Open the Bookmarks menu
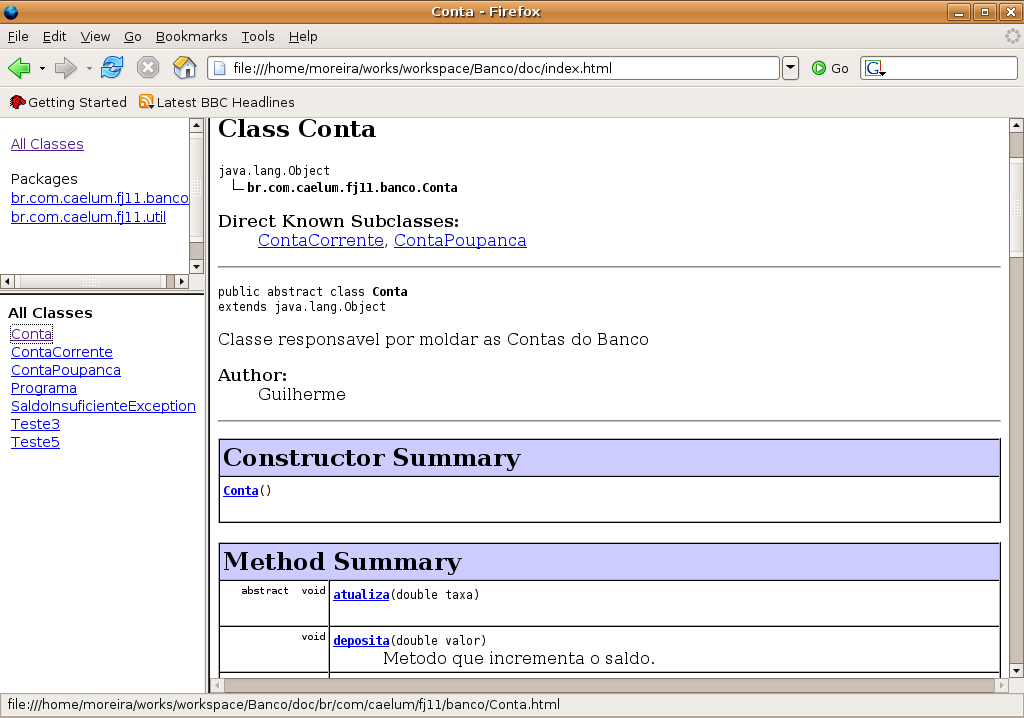This screenshot has width=1024, height=718. pyautogui.click(x=191, y=36)
